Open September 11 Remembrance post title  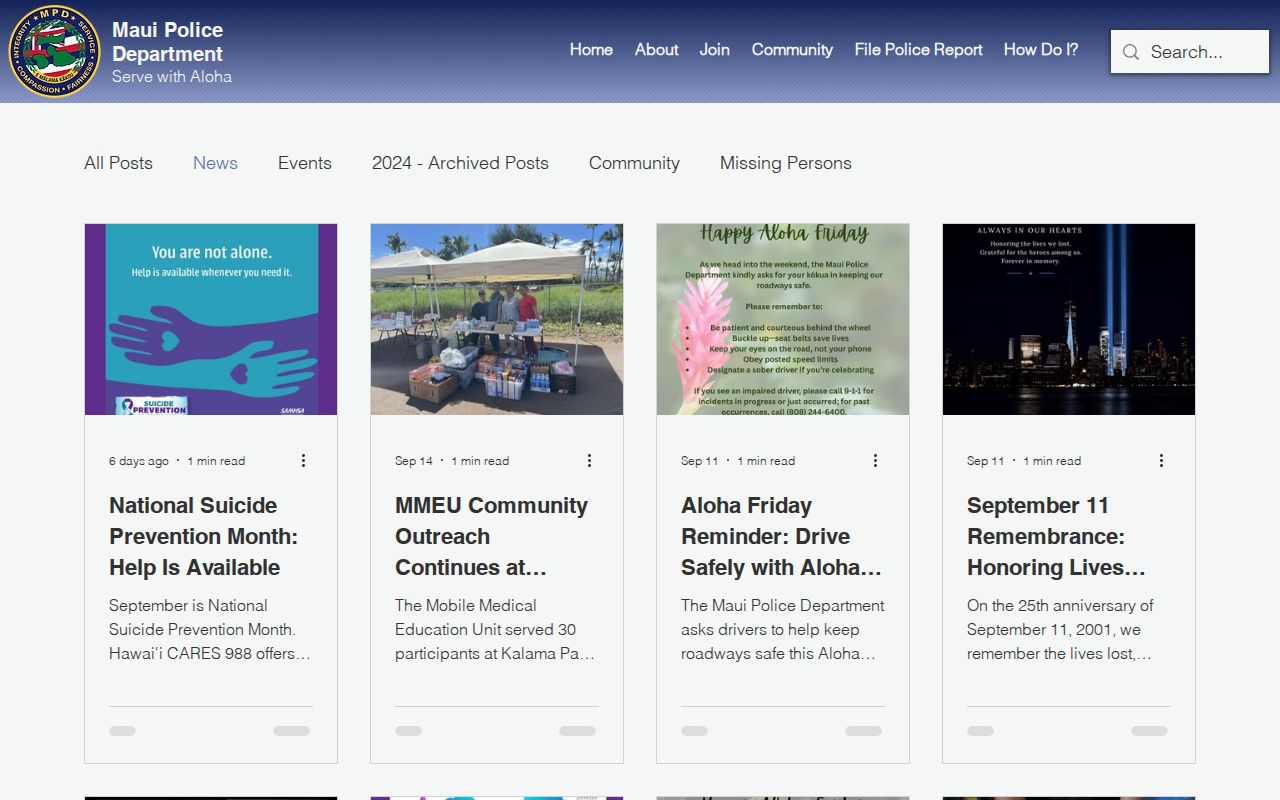[x=1056, y=536]
